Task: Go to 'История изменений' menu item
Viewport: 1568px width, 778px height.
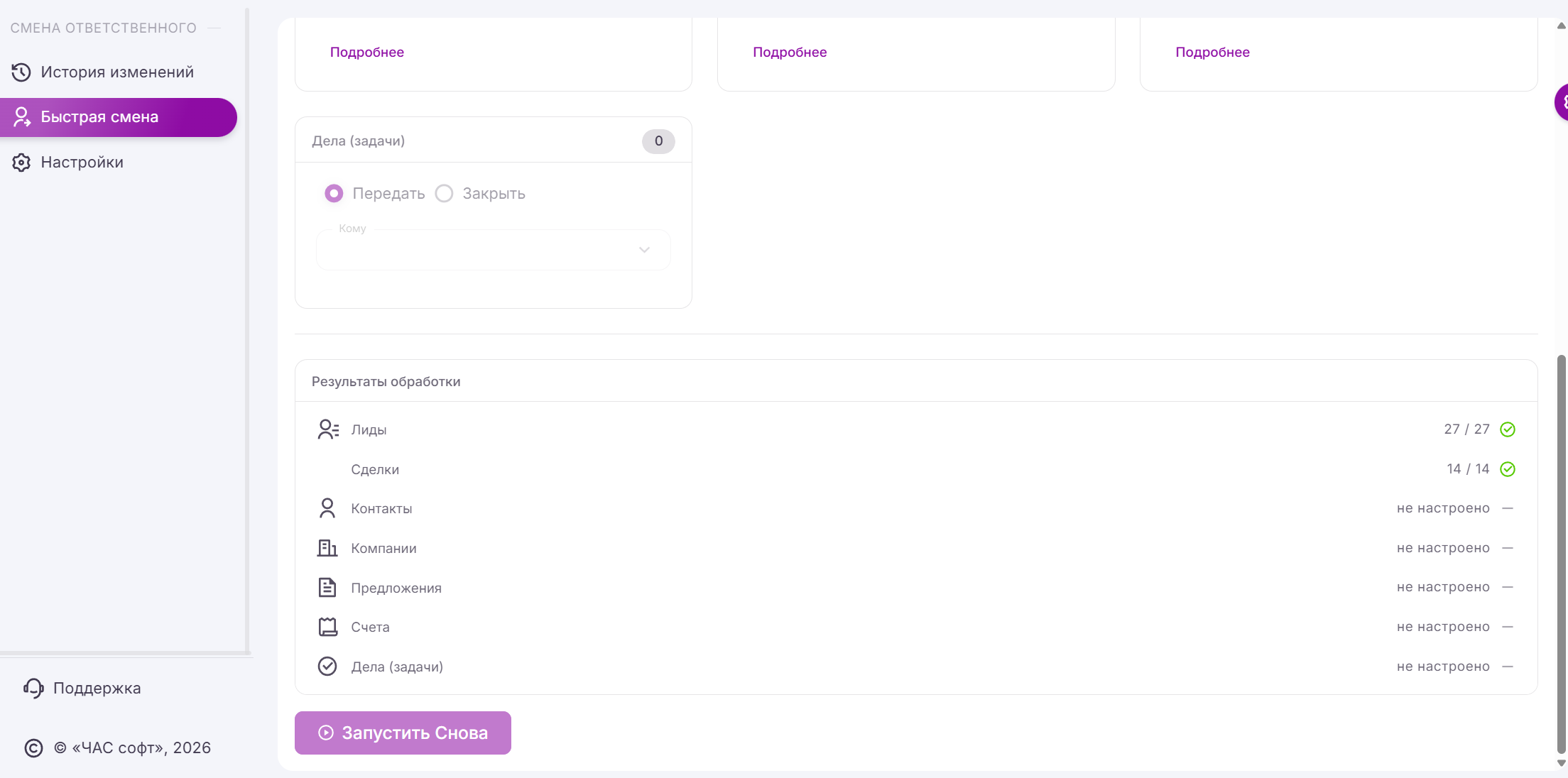Action: [x=117, y=72]
